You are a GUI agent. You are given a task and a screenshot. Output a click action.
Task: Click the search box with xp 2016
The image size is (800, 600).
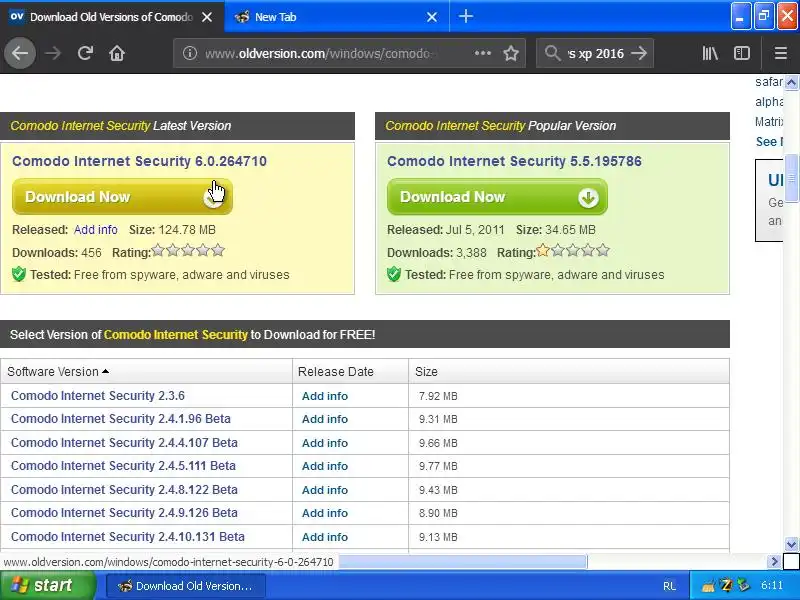tap(595, 53)
